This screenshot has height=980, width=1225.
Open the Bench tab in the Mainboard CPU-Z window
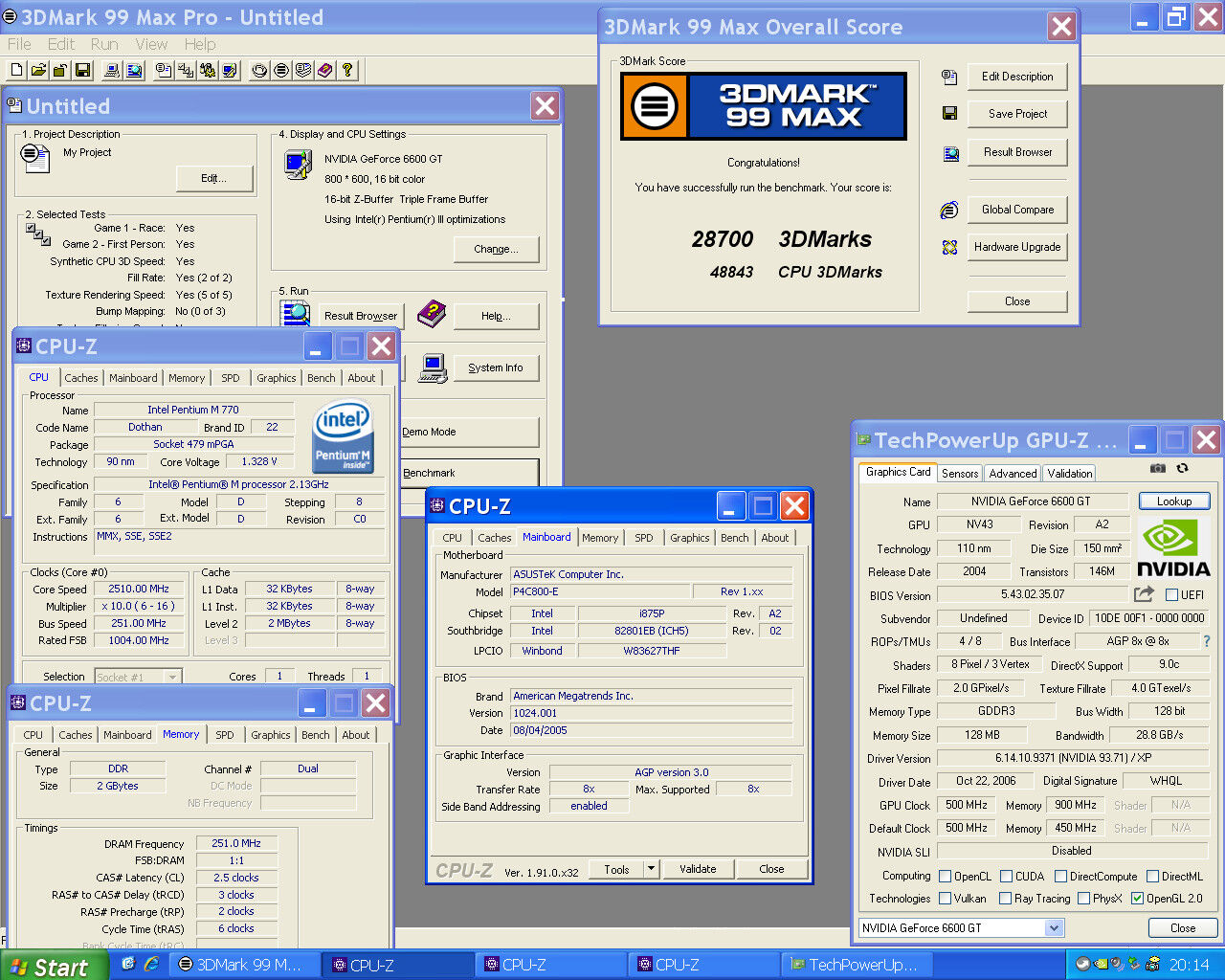[x=735, y=538]
